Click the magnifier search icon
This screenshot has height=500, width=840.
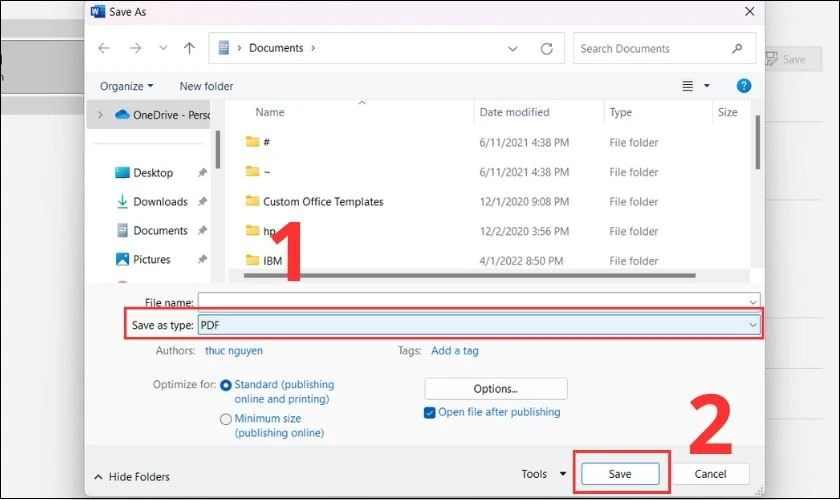click(x=737, y=49)
